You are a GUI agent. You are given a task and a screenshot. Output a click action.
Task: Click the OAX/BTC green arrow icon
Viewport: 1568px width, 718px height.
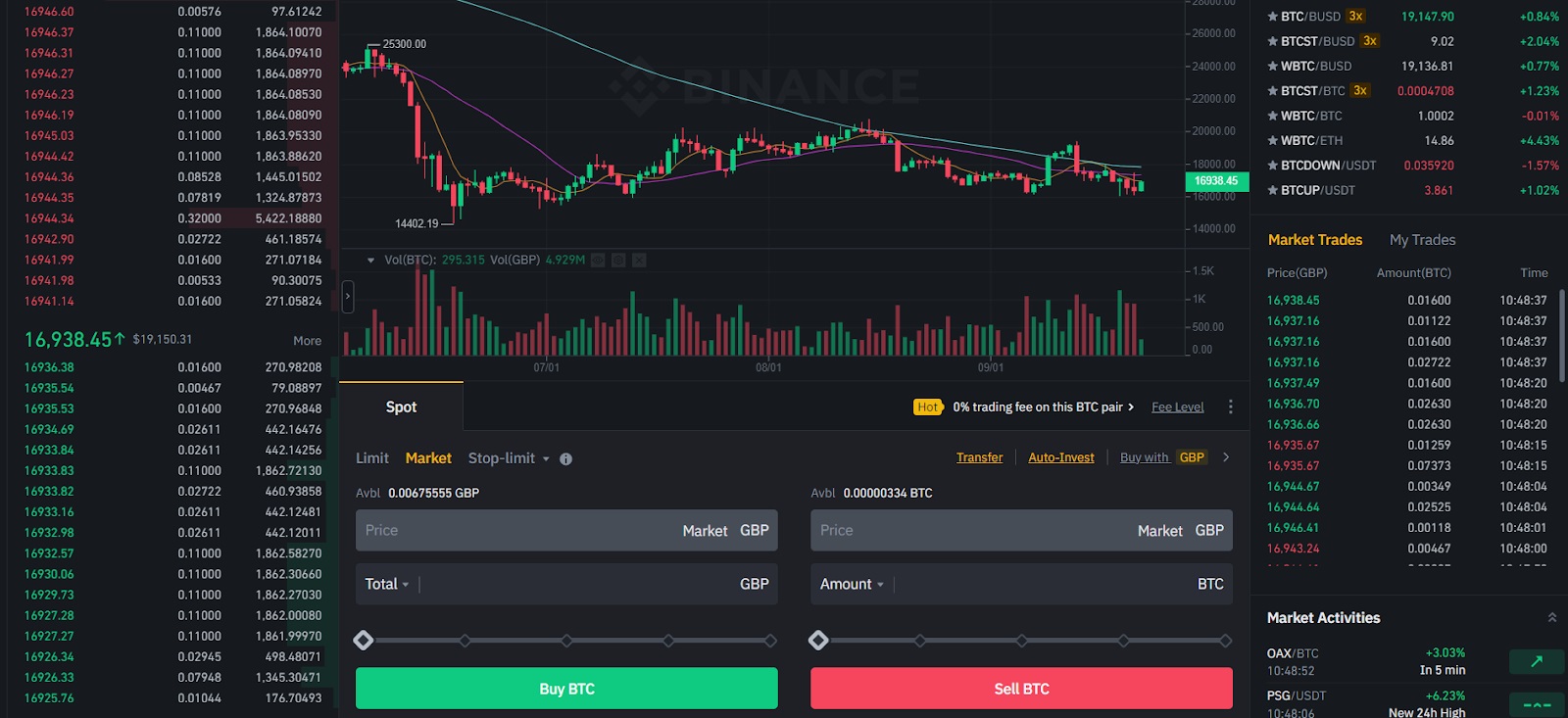point(1537,661)
